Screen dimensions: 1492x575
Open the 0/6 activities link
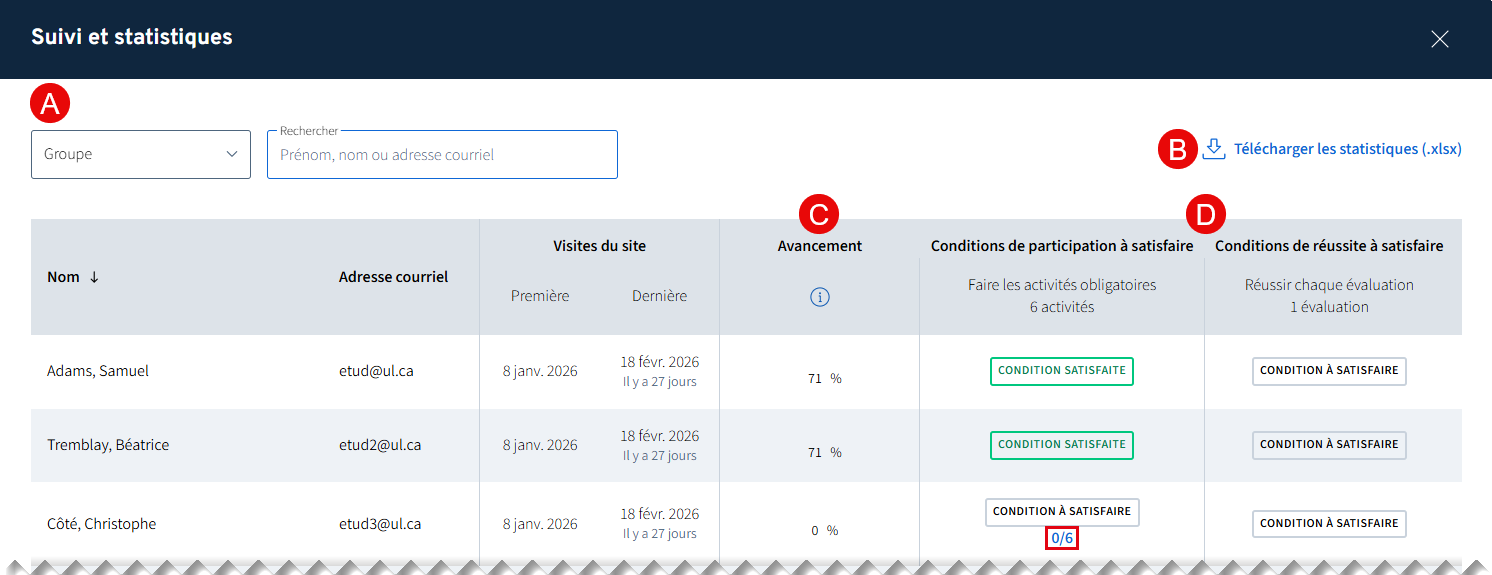(x=1062, y=539)
